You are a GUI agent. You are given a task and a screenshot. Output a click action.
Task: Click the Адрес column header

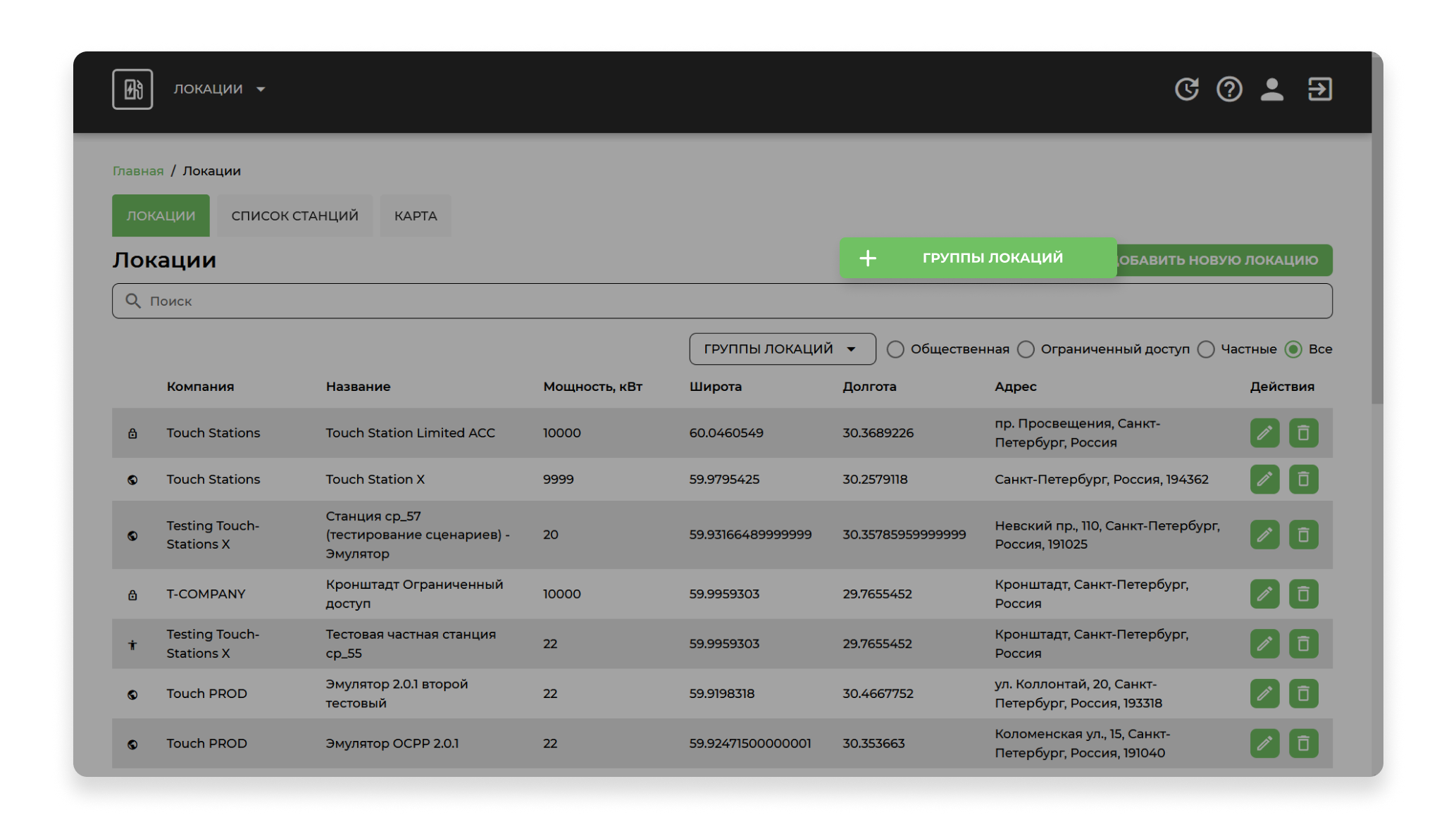1015,387
